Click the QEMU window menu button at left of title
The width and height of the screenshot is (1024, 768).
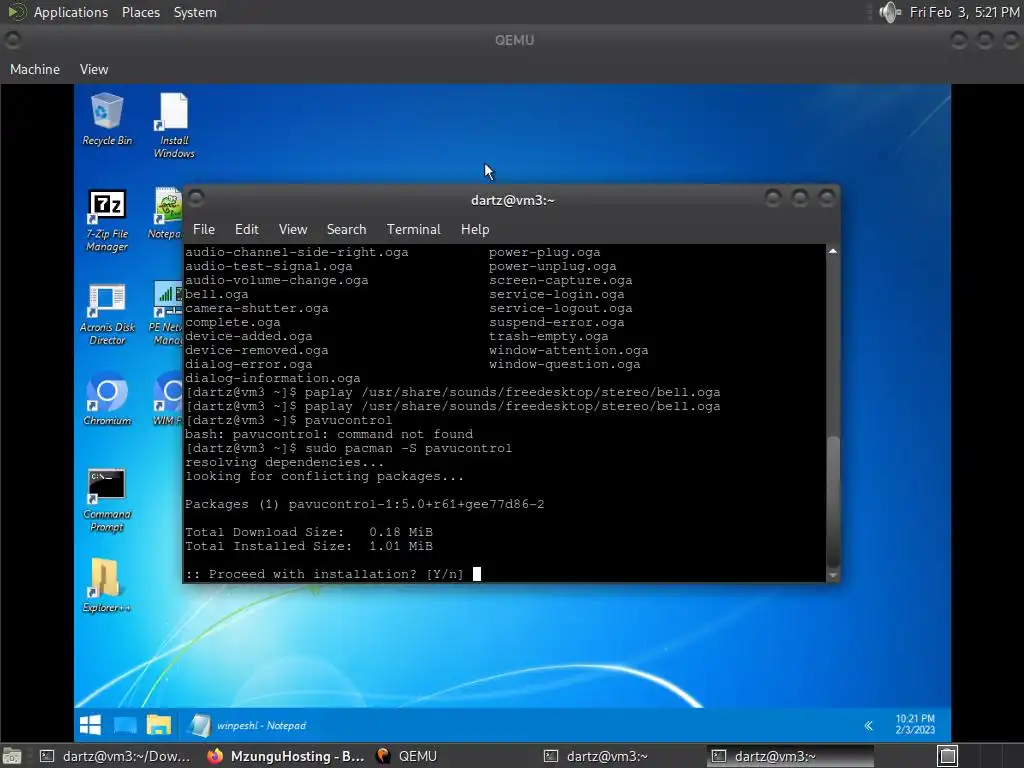tap(12, 40)
